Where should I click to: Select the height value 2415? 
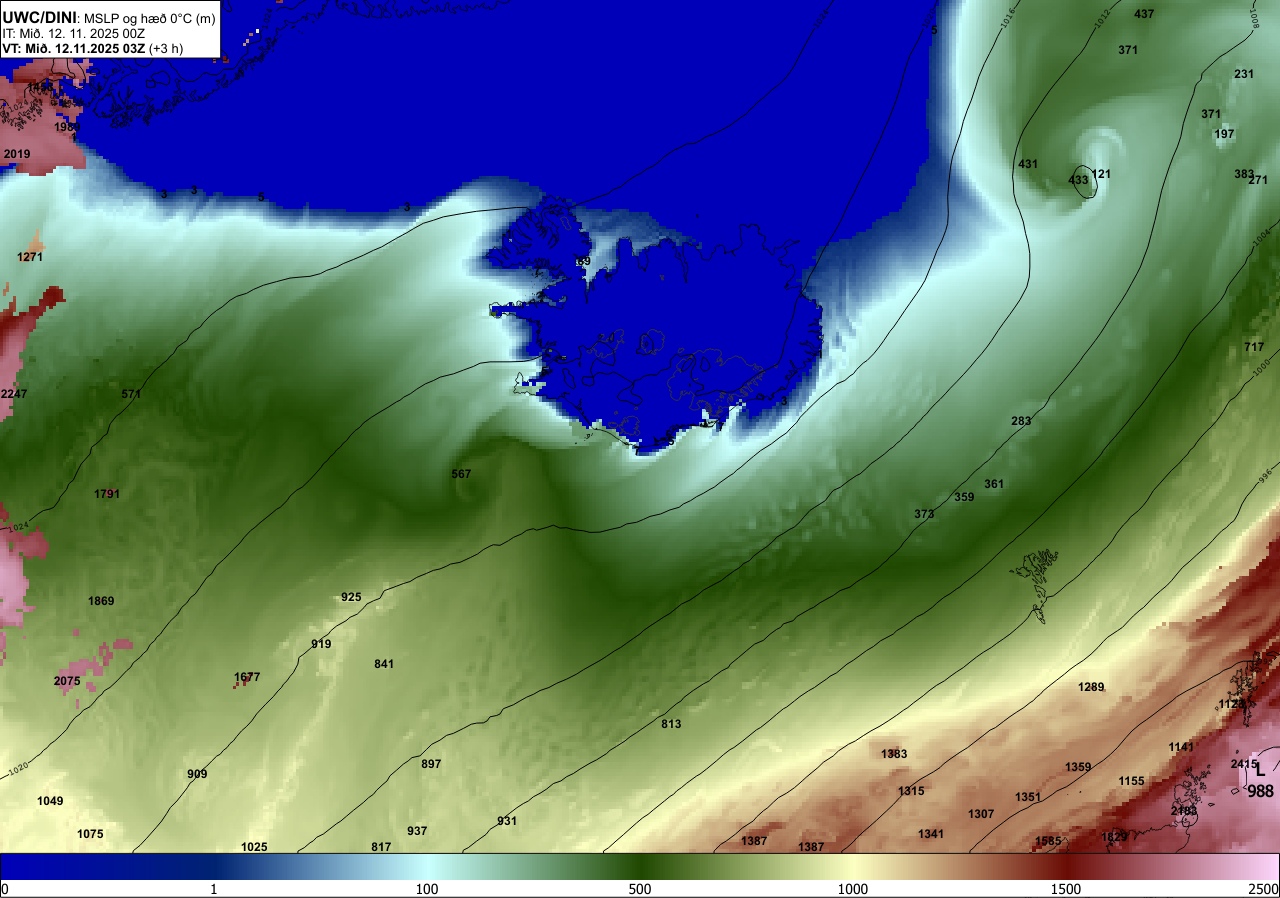point(1244,764)
